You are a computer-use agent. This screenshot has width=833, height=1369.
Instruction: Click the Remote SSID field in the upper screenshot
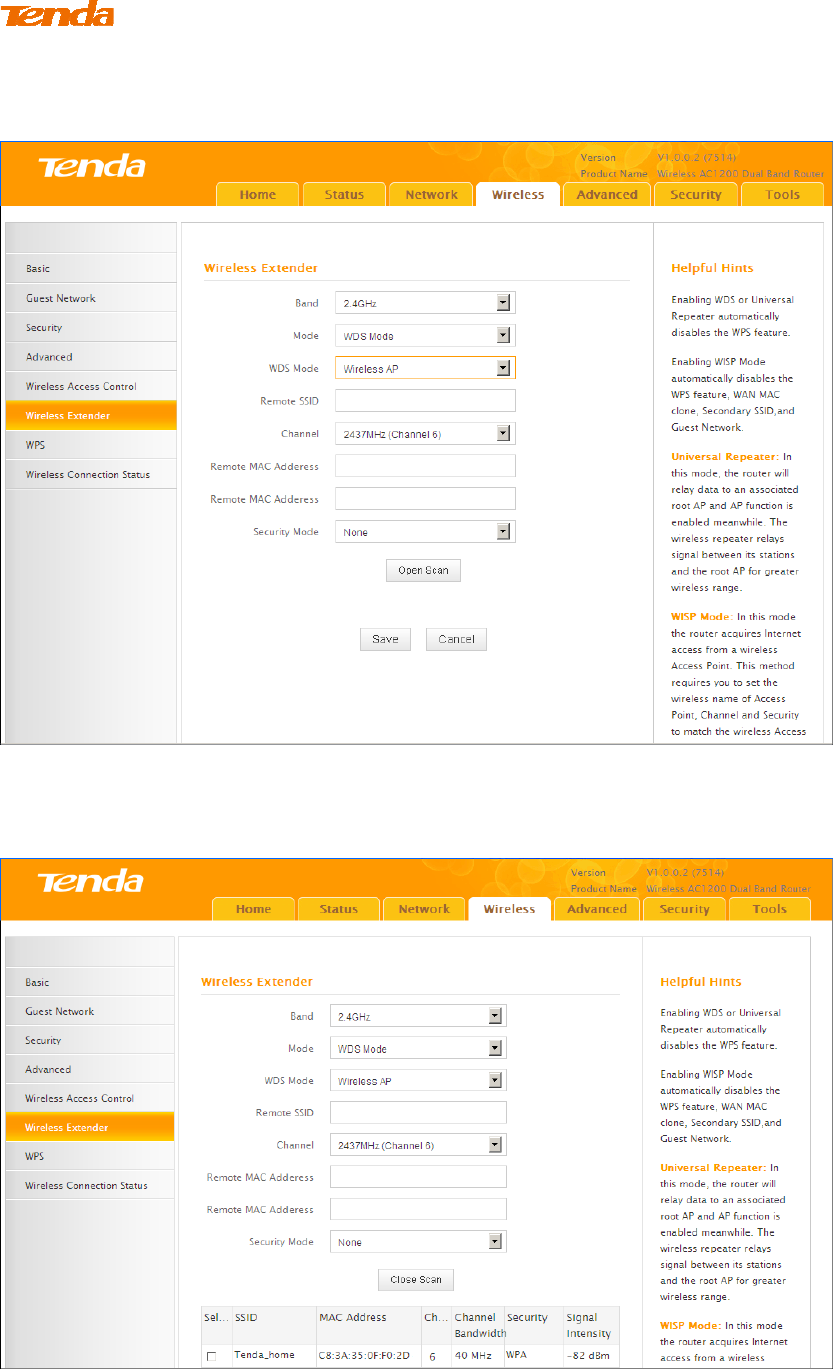click(x=425, y=401)
